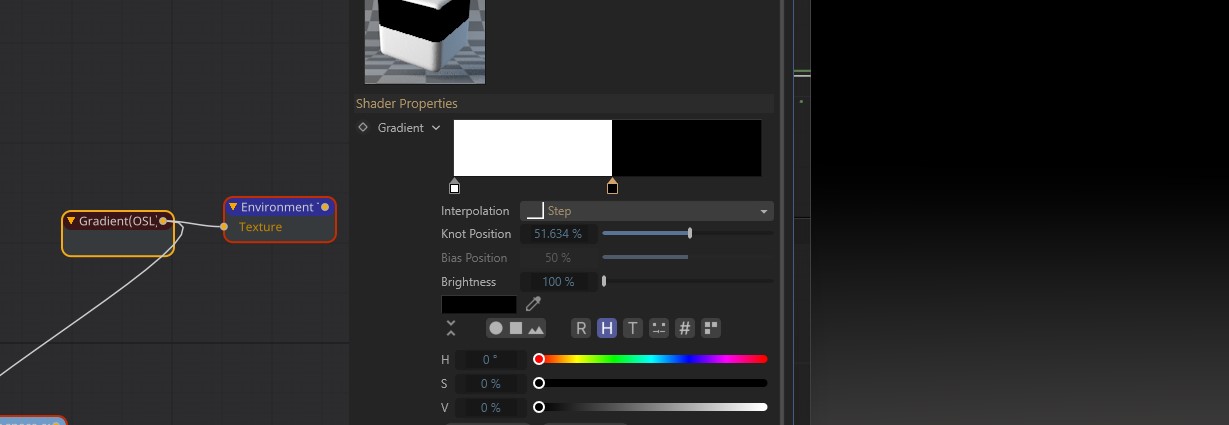The width and height of the screenshot is (1229, 425).
Task: Select the Environment node title
Action: (279, 207)
